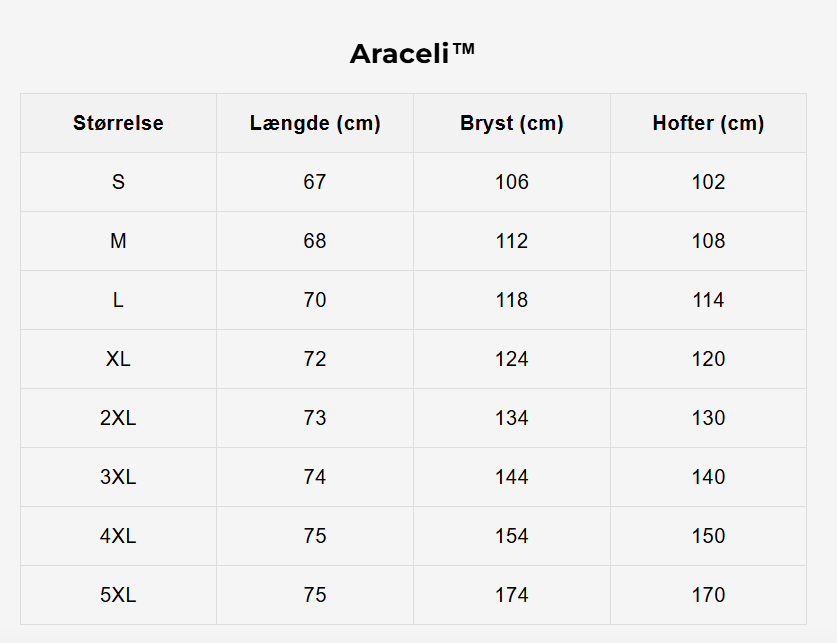The image size is (837, 643).
Task: Click the 3XL size row label
Action: (118, 477)
